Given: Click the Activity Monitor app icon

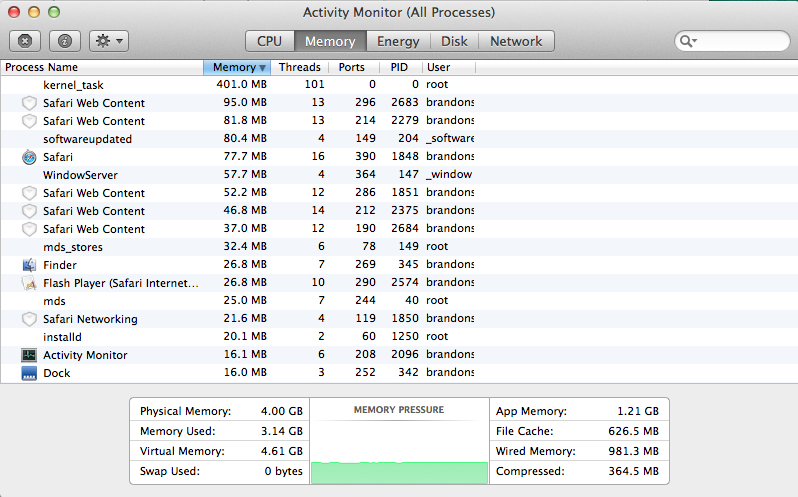Looking at the screenshot, I should (30, 355).
